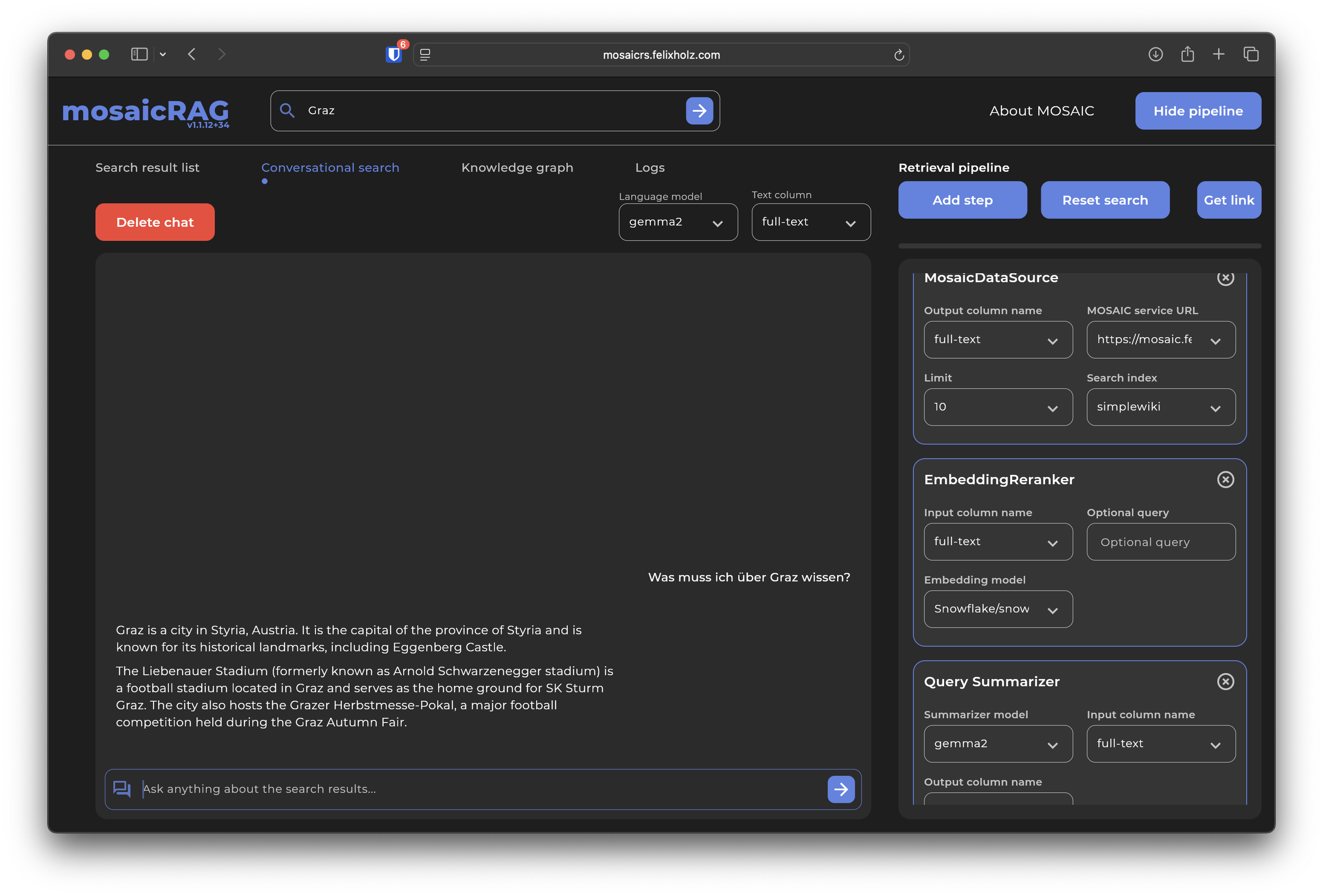
Task: Reload the page with refresh icon
Action: pyautogui.click(x=899, y=55)
